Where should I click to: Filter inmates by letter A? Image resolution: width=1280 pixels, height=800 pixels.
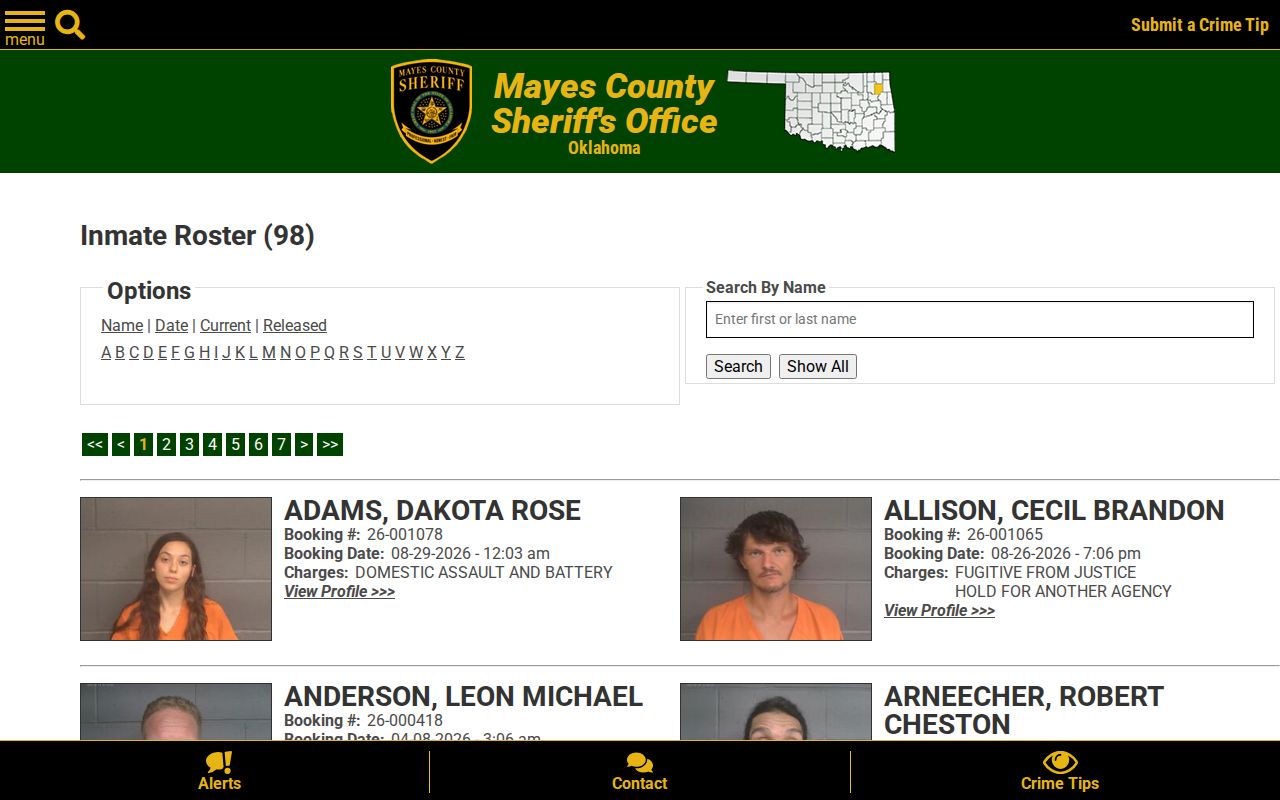(106, 352)
